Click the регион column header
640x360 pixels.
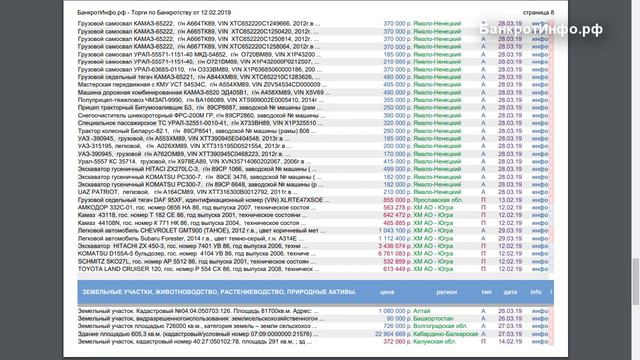(x=447, y=292)
